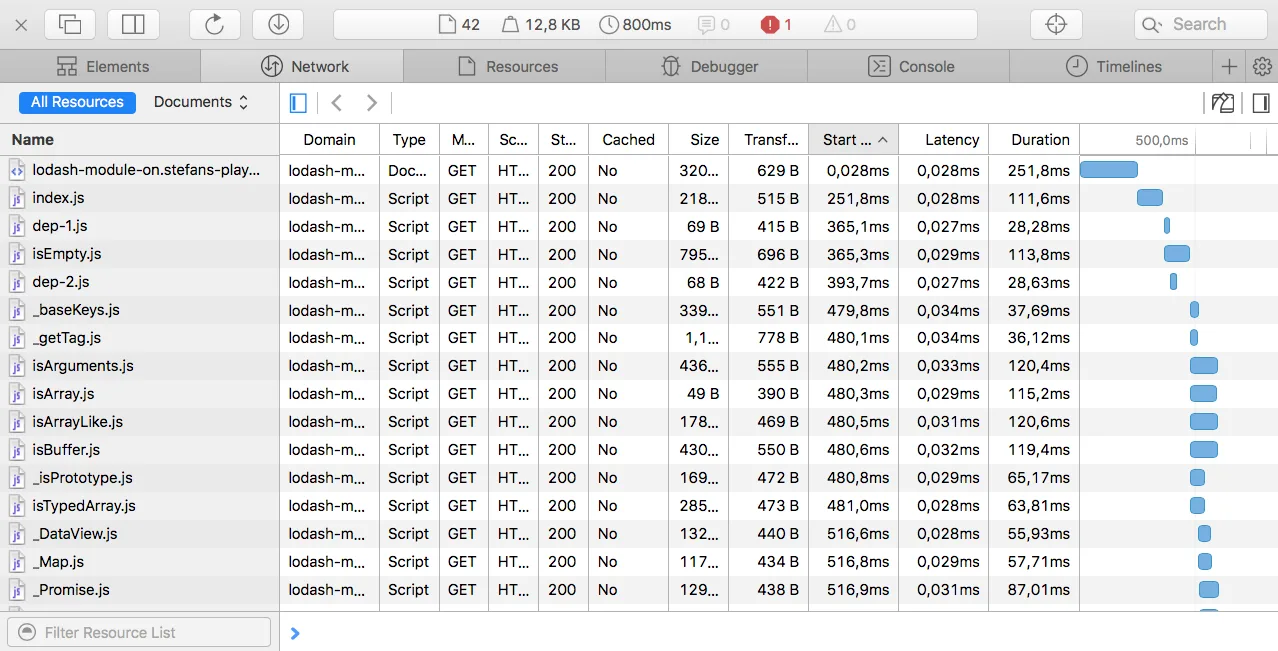This screenshot has width=1278, height=651.
Task: Dock inspector to side icon
Action: click(133, 24)
